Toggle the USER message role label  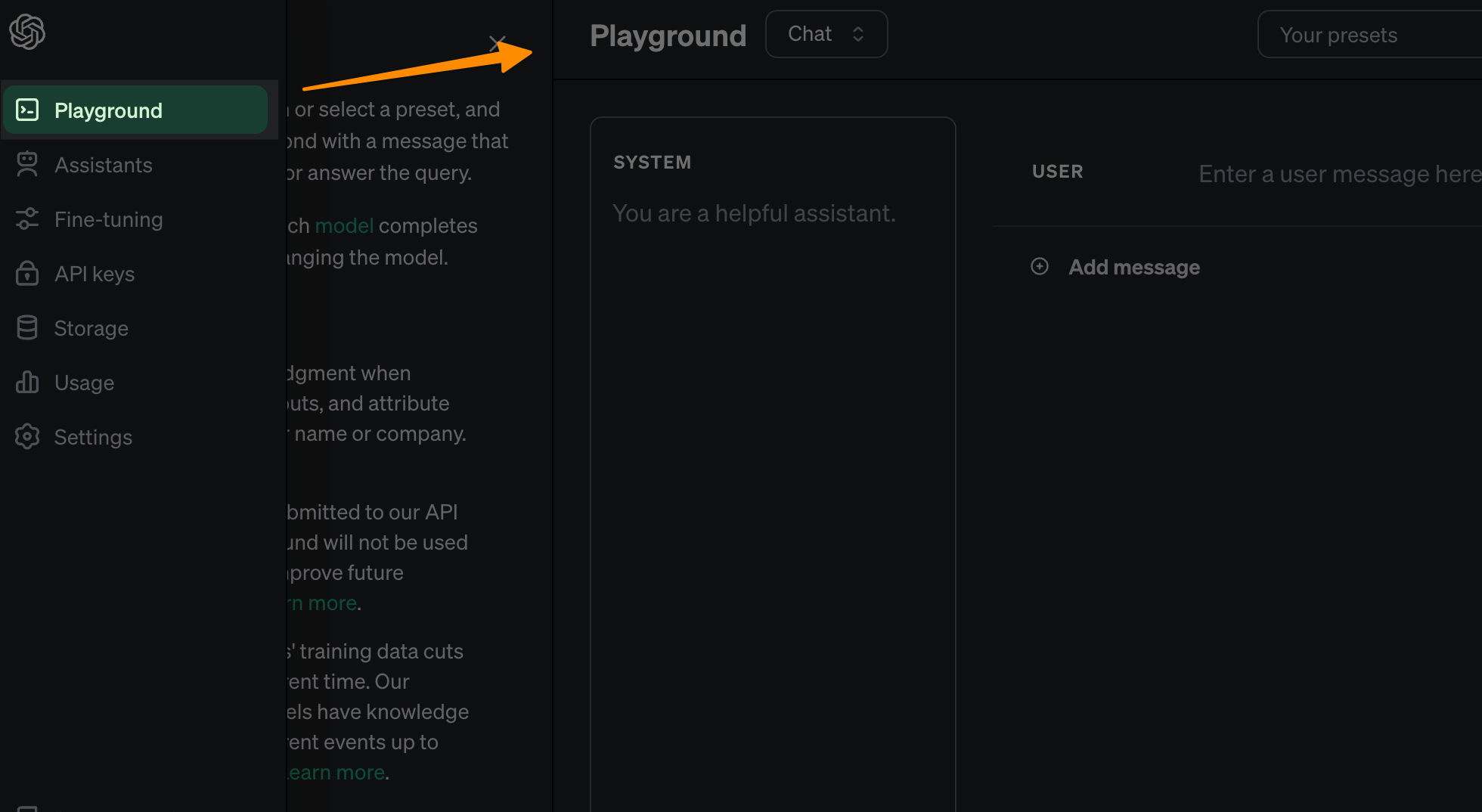coord(1057,172)
